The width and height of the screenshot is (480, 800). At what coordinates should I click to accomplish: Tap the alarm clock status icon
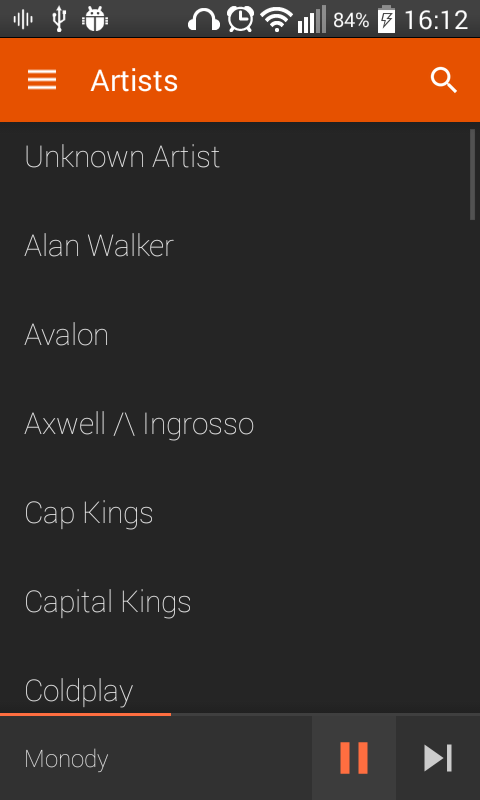tap(240, 20)
